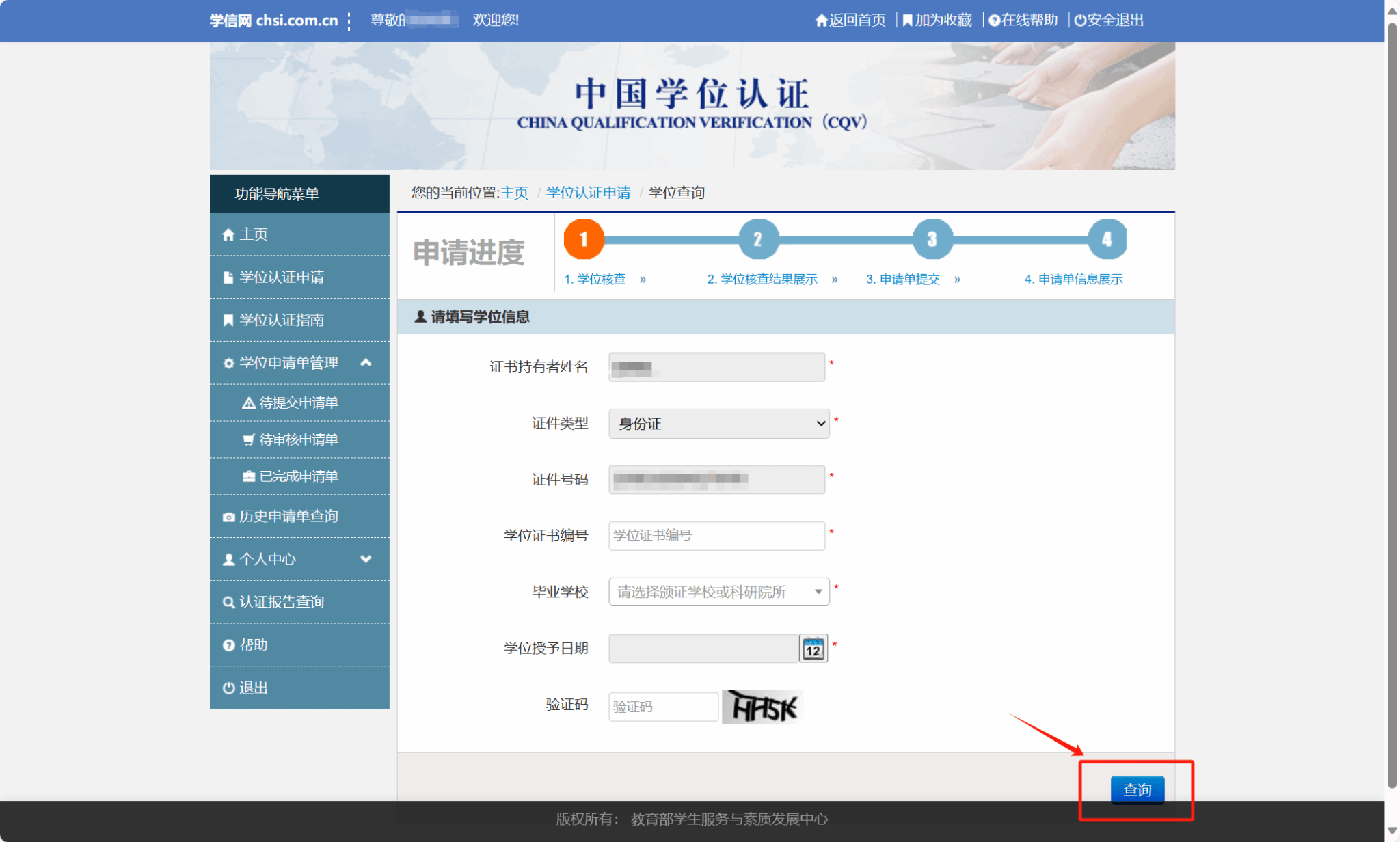Image resolution: width=1400 pixels, height=842 pixels.
Task: Open 学位认证指南 in the sidebar menu
Action: [299, 320]
